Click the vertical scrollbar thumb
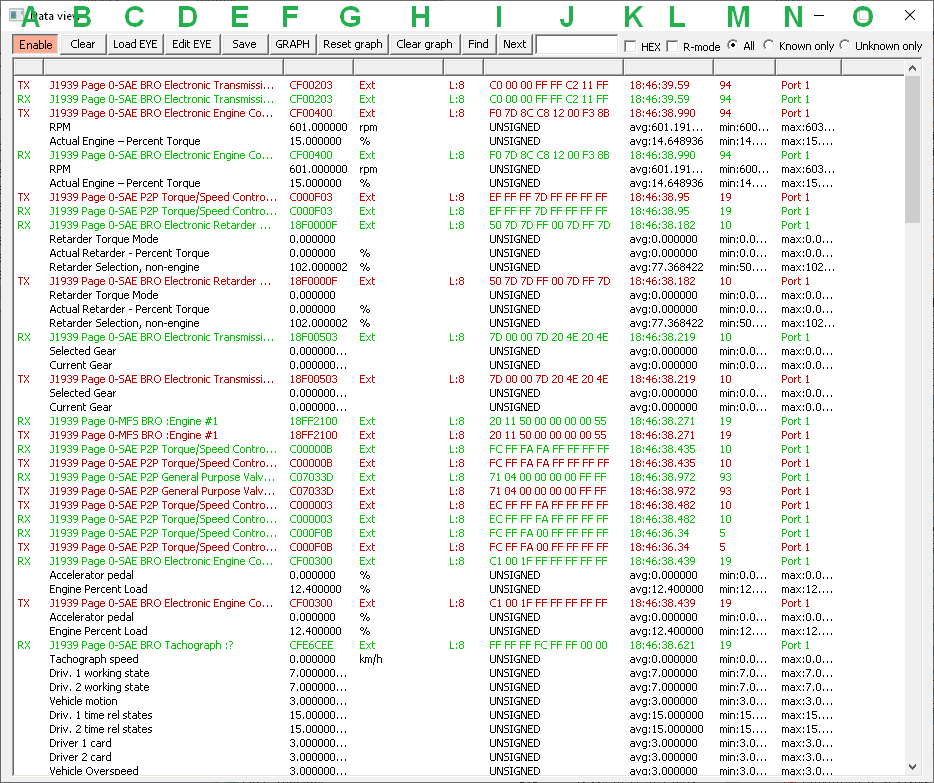 coord(913,150)
